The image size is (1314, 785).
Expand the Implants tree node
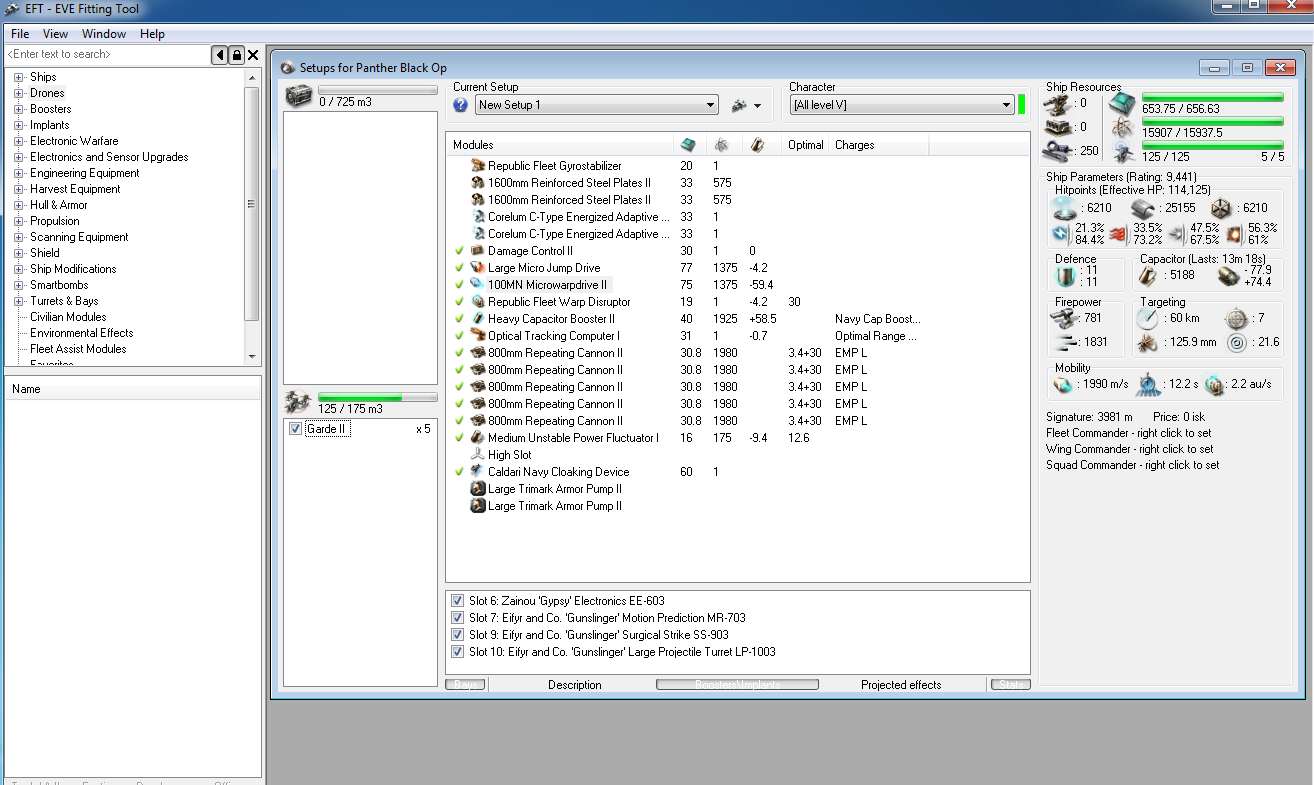19,125
